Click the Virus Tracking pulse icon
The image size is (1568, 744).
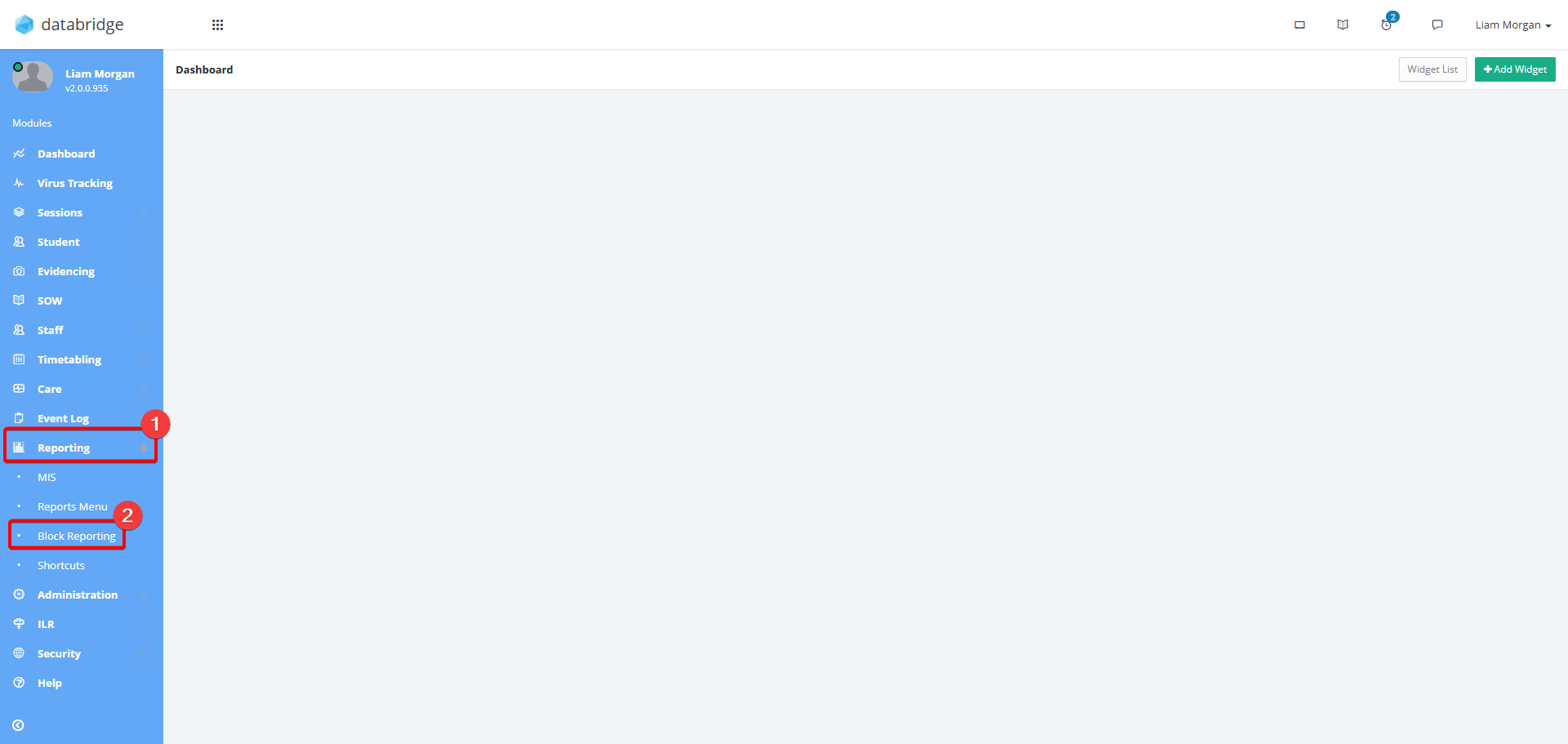tap(19, 183)
